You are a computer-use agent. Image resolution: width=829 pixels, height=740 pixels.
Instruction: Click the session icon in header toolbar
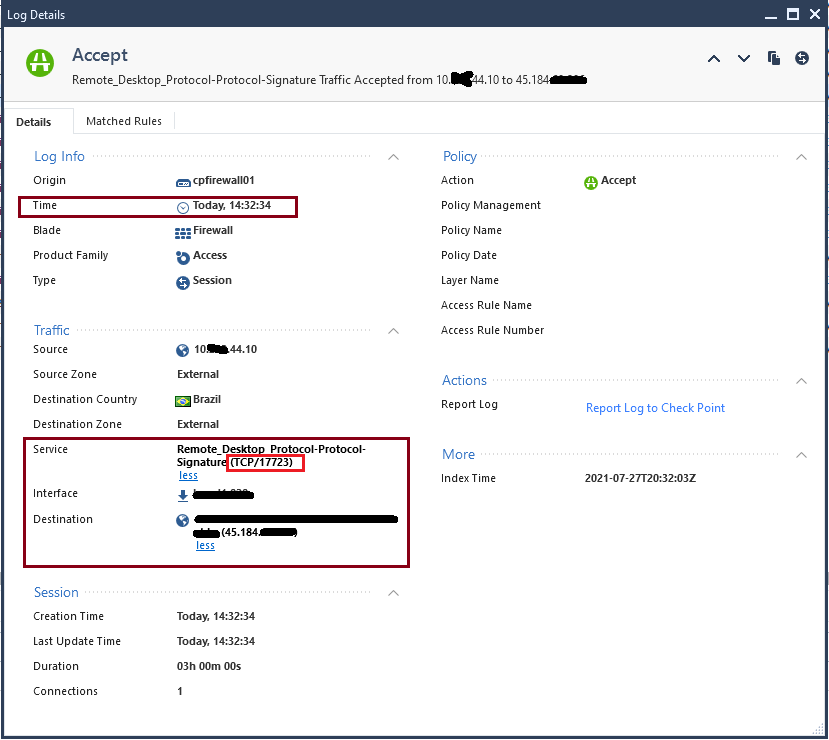click(802, 58)
